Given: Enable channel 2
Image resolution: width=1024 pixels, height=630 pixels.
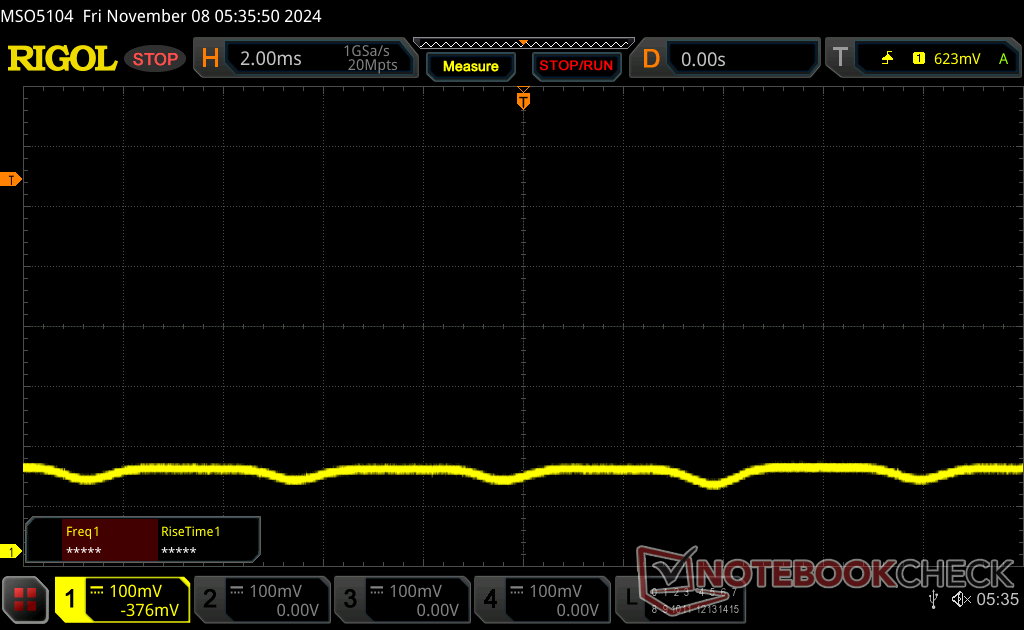Looking at the screenshot, I should [x=262, y=599].
